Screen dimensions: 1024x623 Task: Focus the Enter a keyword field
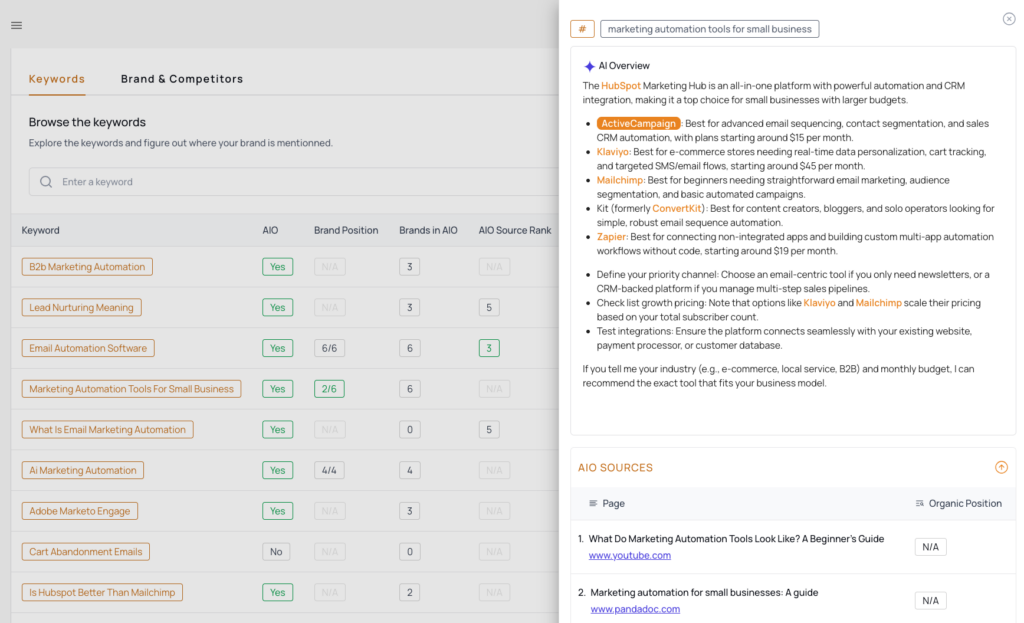(294, 182)
